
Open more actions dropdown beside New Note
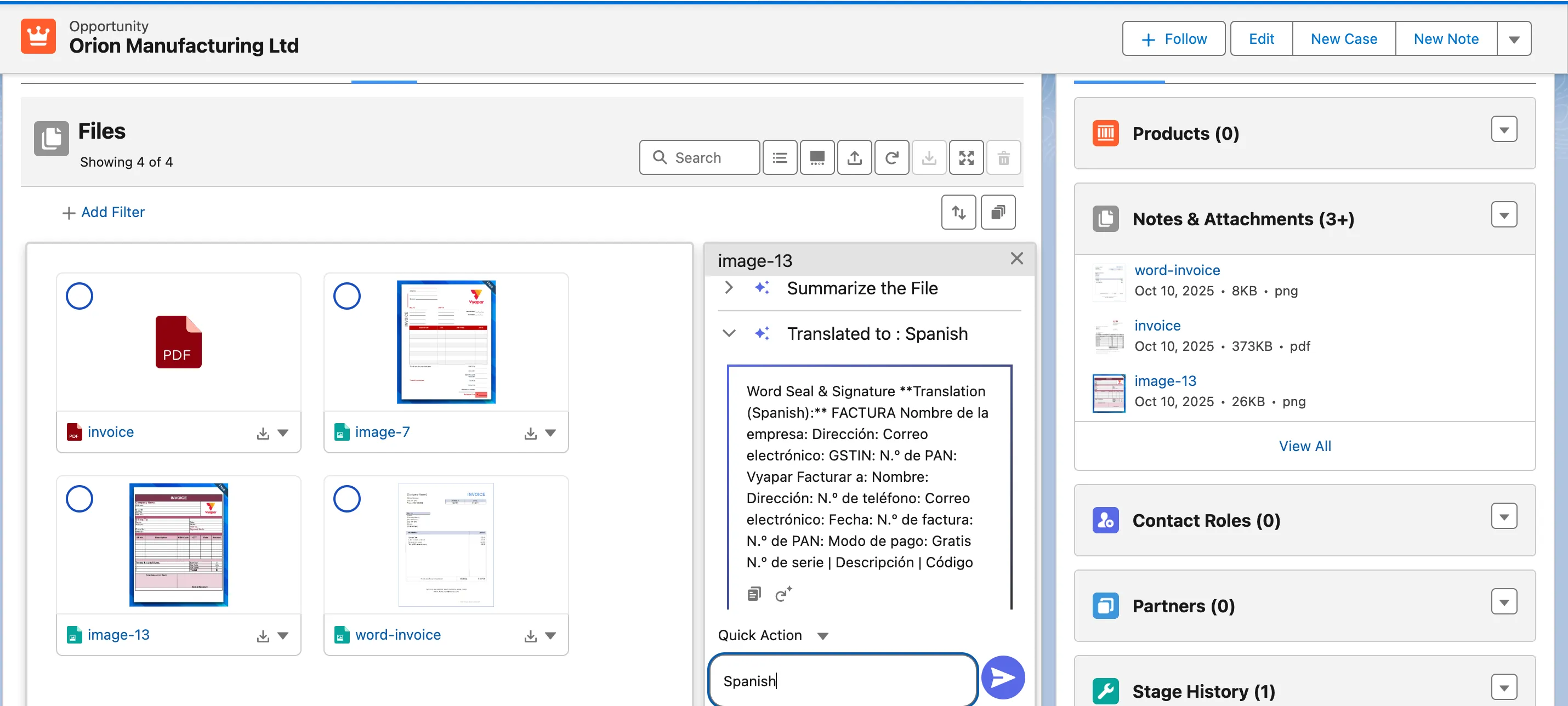[1514, 39]
